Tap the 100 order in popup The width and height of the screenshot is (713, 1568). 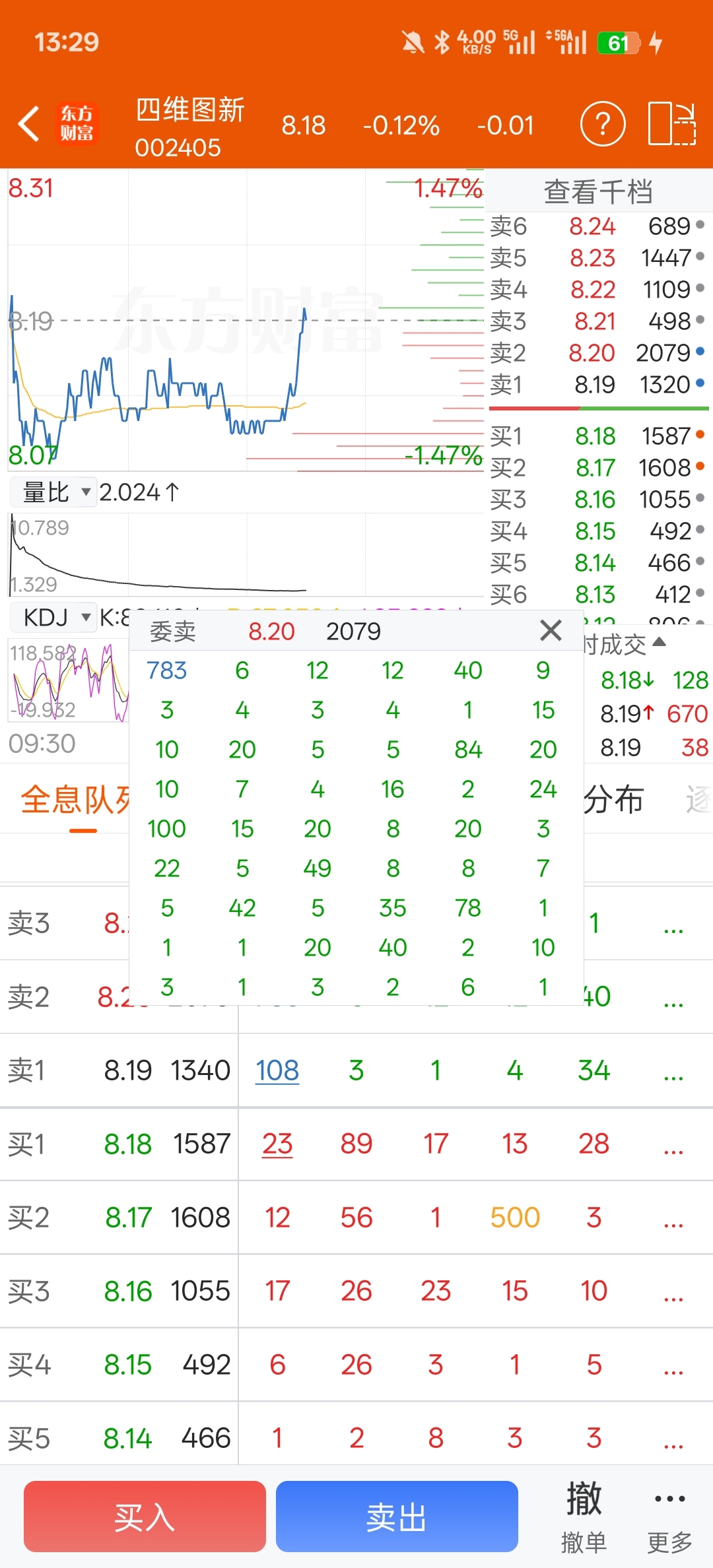[x=167, y=829]
